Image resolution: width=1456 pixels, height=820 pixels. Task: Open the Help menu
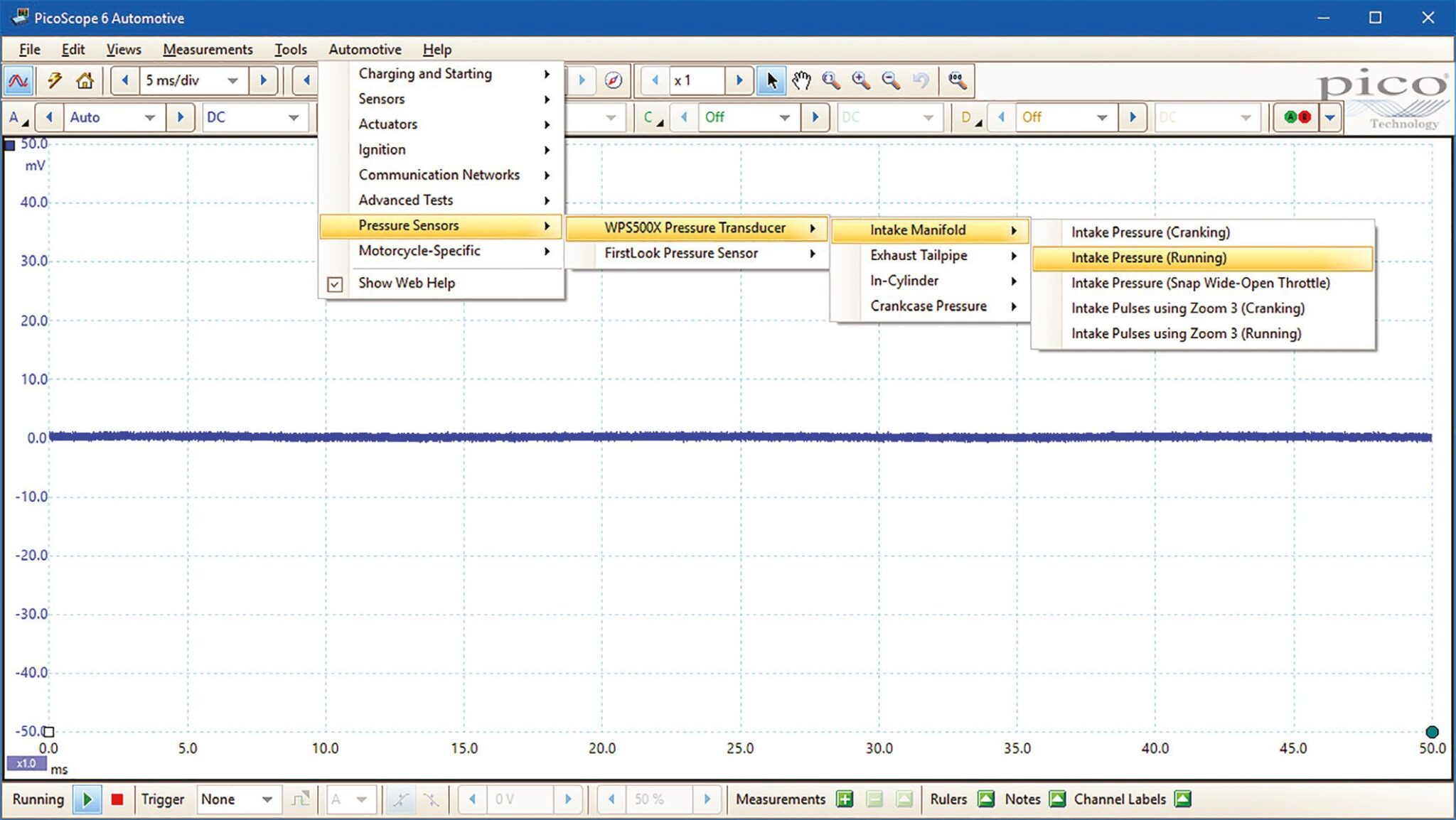click(437, 50)
